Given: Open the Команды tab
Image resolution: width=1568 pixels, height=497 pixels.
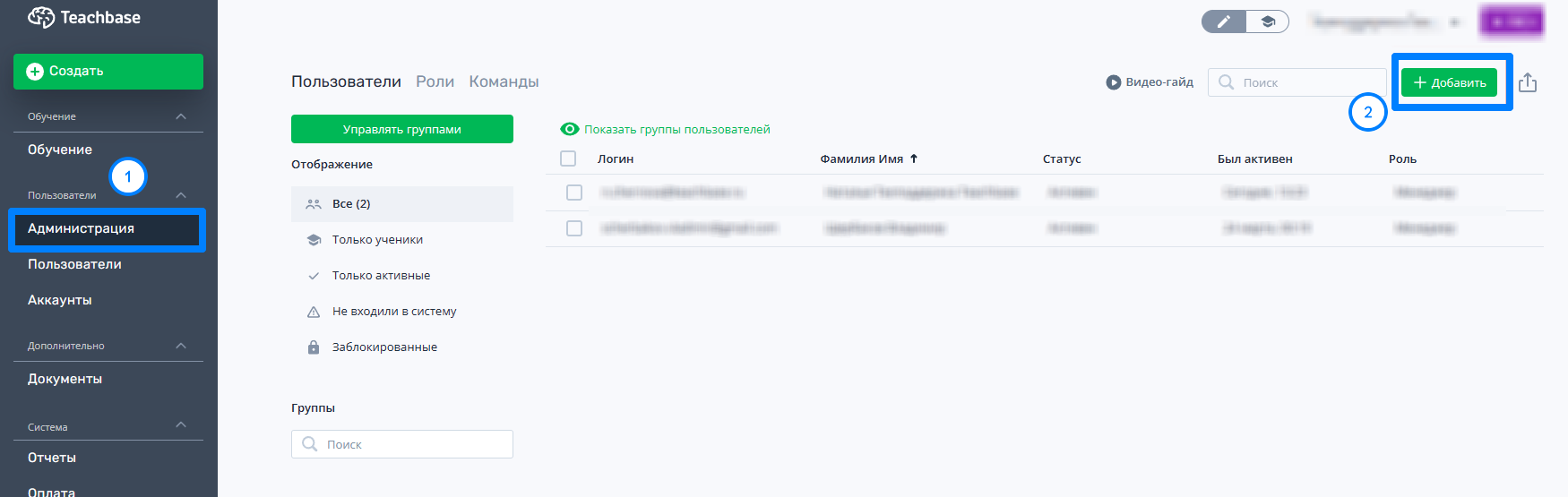Looking at the screenshot, I should (504, 81).
